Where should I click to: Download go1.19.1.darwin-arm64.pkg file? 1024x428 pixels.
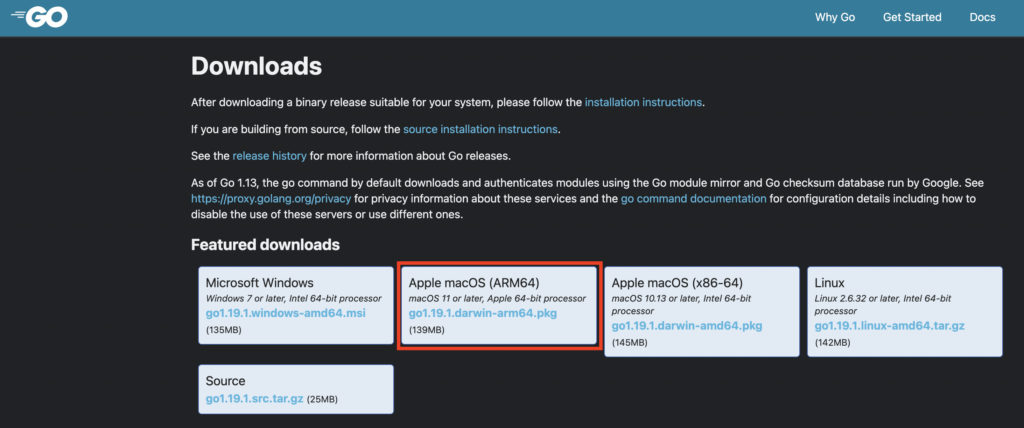482,313
